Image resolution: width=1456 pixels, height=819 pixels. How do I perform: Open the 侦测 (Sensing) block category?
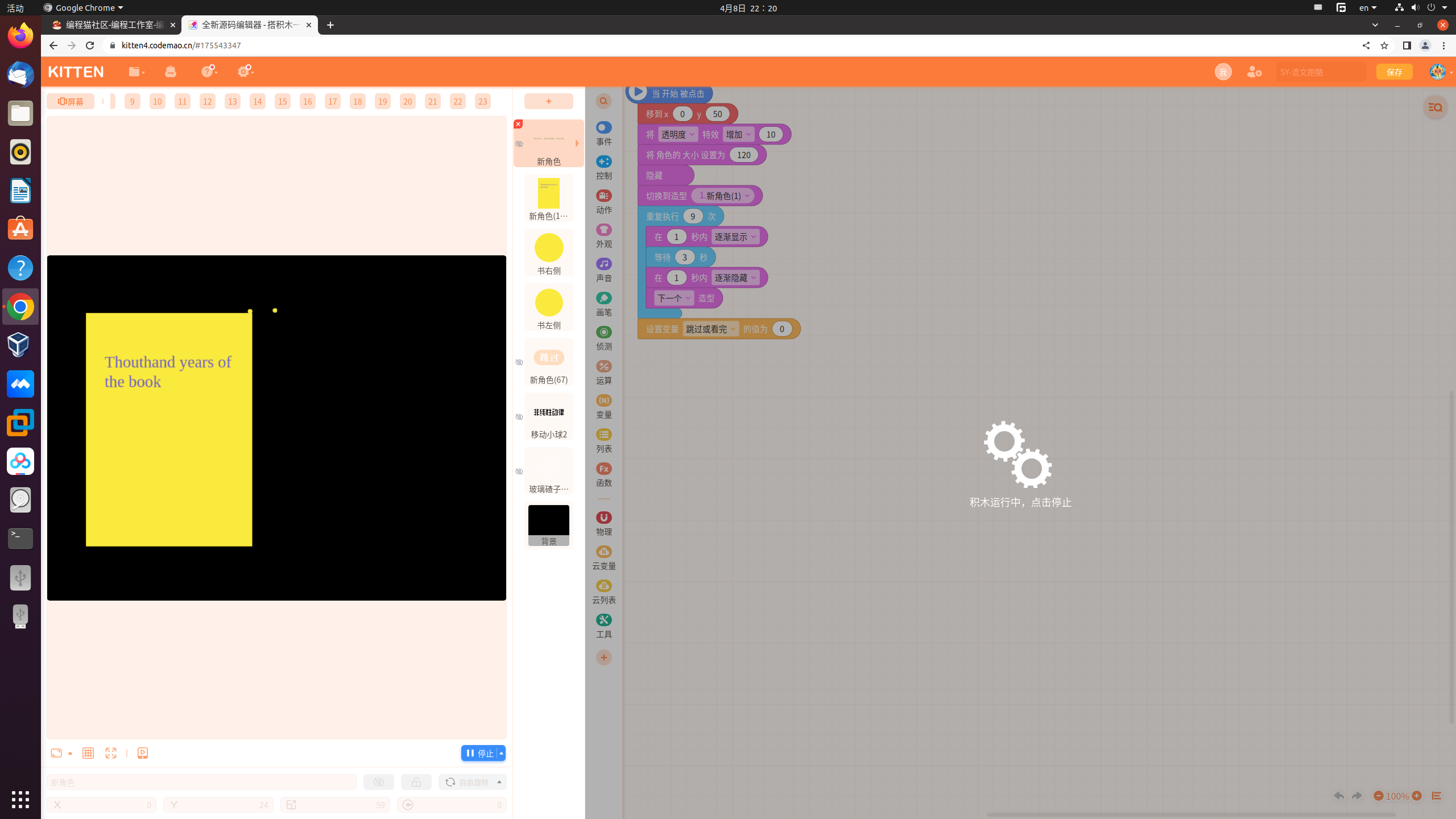pos(603,338)
